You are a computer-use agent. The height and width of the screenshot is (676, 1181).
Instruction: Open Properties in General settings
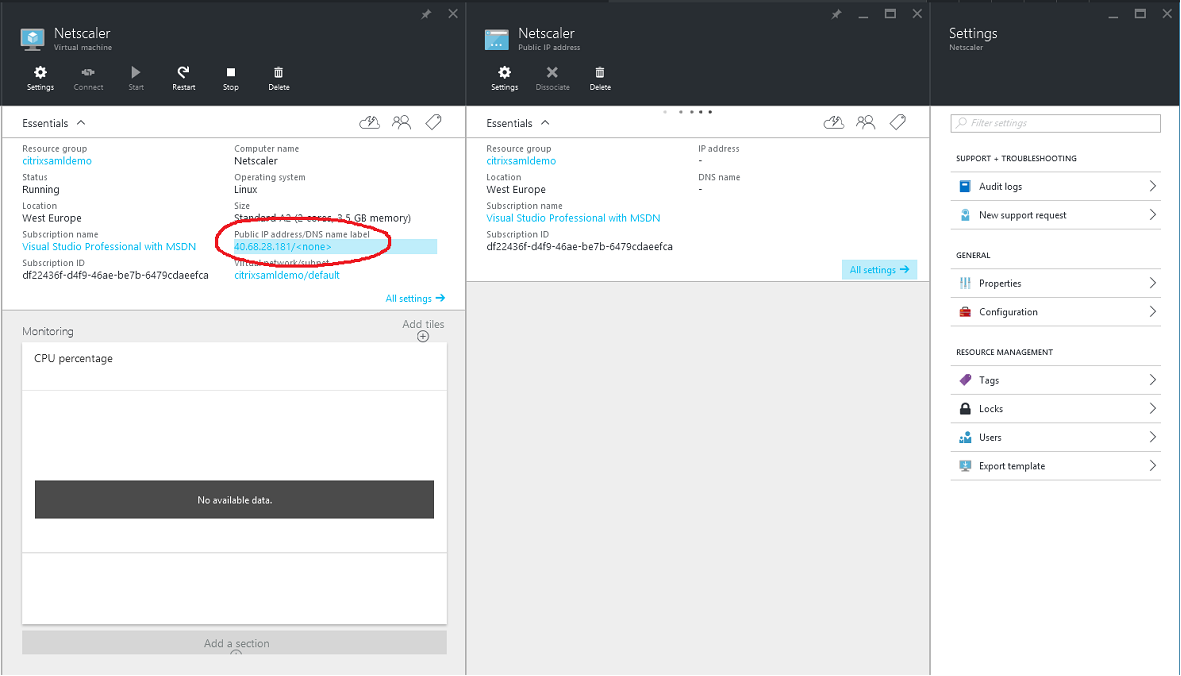[1055, 284]
